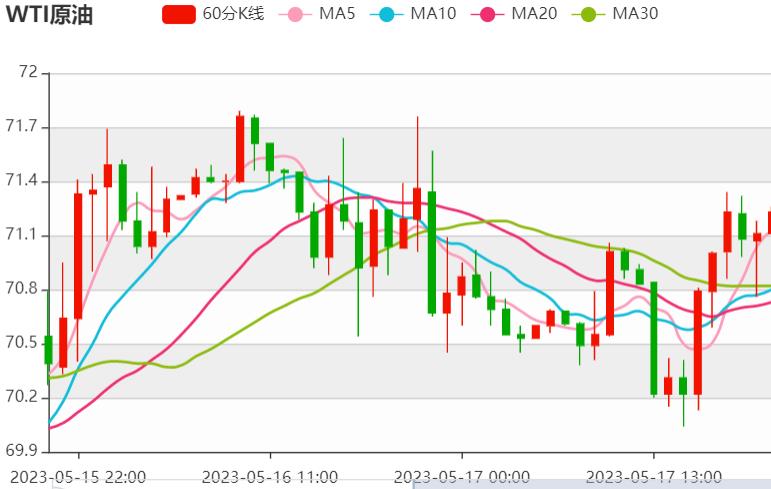
Task: Click the 2023-05-16 11:00 axis label
Action: tap(270, 477)
